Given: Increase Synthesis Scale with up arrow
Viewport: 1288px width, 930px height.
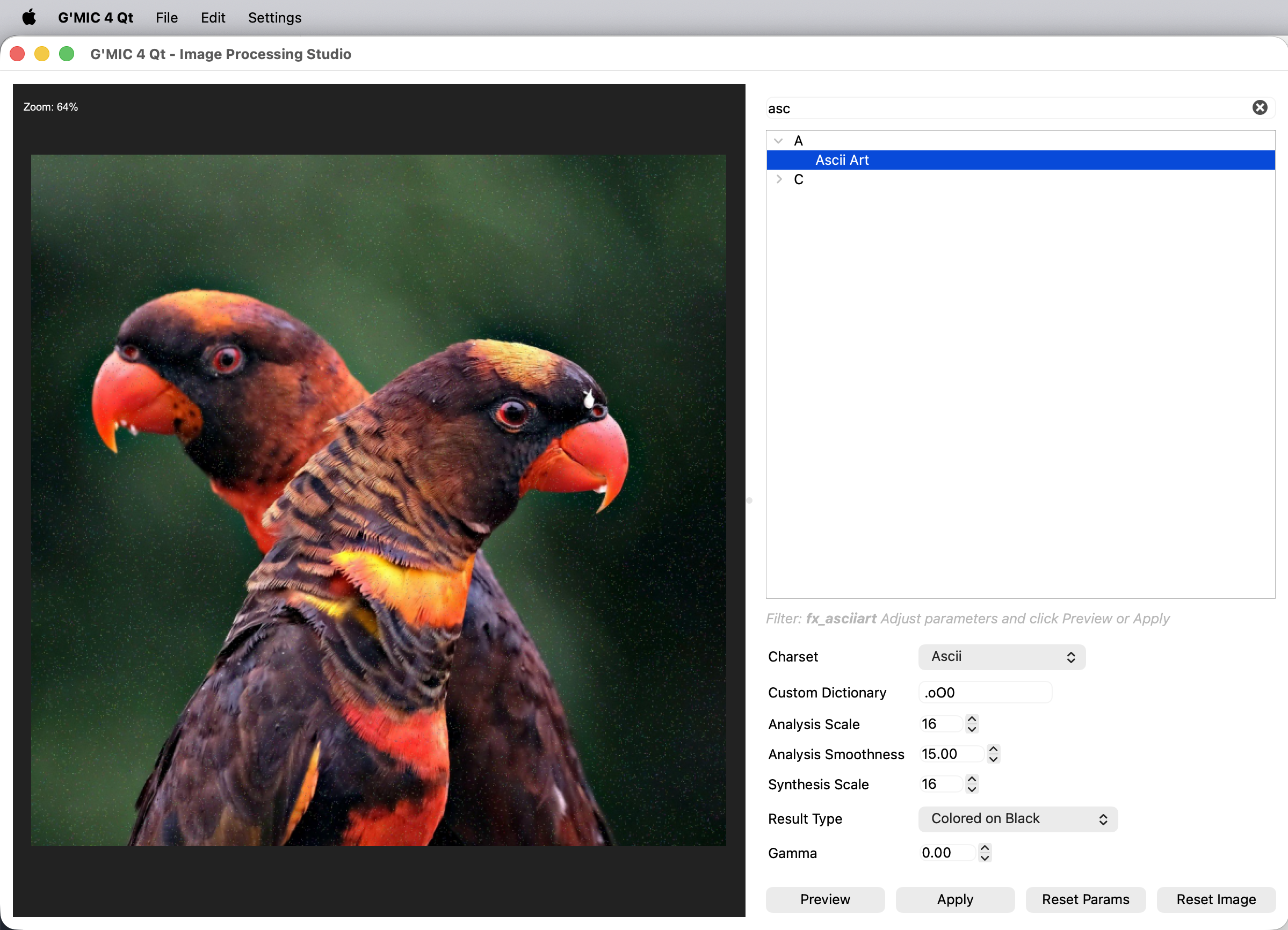Looking at the screenshot, I should pos(972,780).
